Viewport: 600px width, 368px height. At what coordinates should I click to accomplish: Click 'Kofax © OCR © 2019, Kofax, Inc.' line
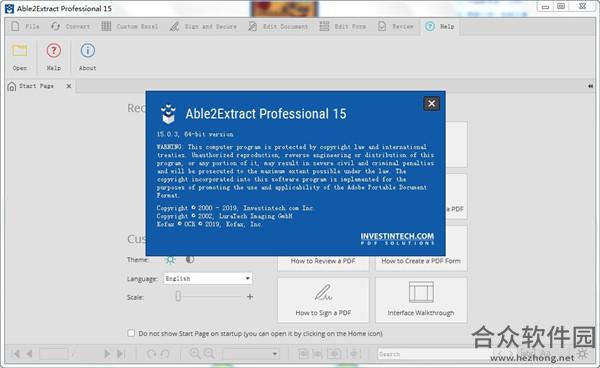point(209,224)
